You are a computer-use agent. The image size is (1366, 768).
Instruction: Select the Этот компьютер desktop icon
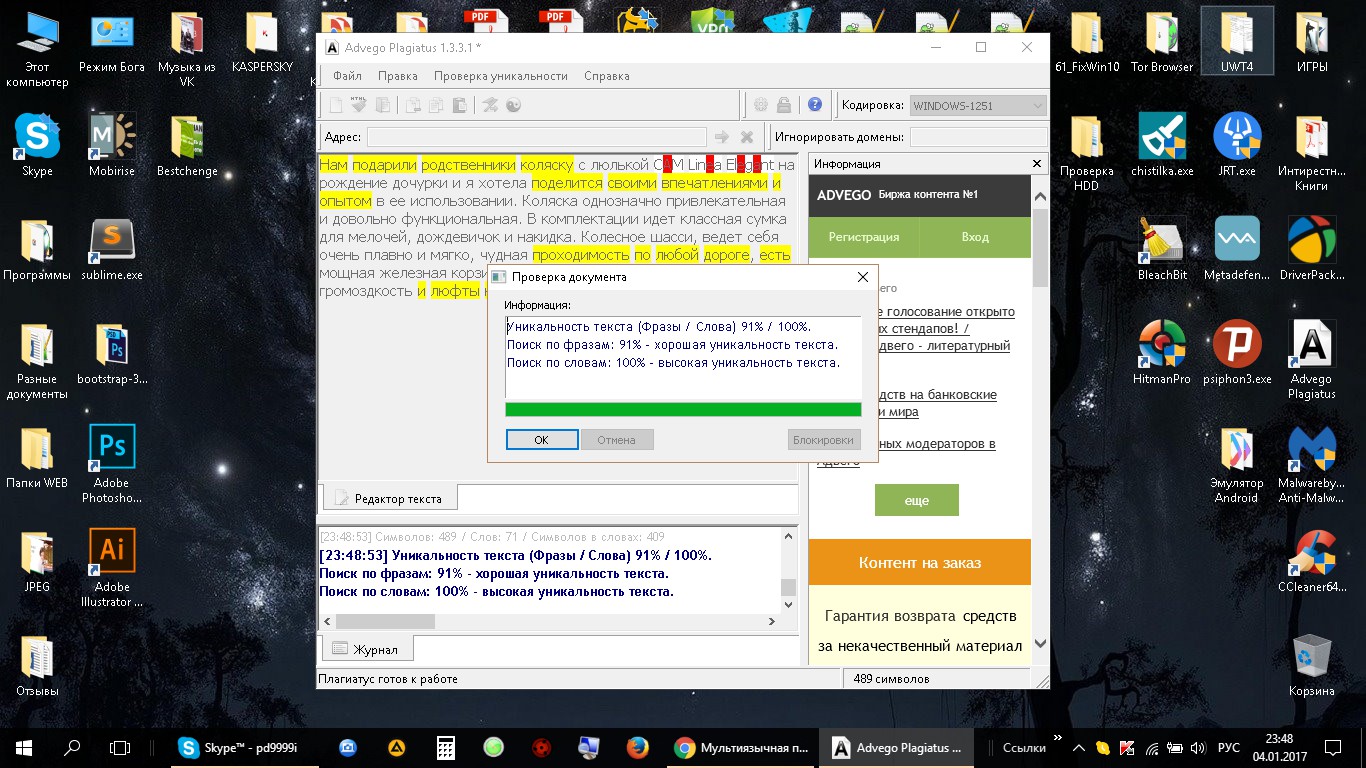(37, 49)
